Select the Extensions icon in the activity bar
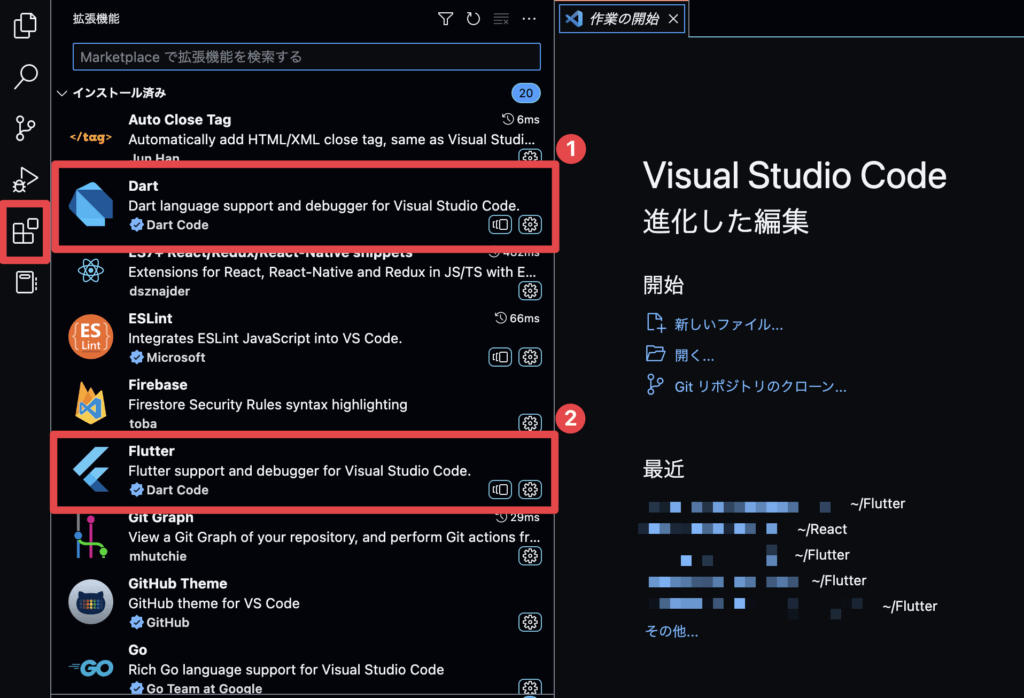1024x698 pixels. pyautogui.click(x=25, y=232)
